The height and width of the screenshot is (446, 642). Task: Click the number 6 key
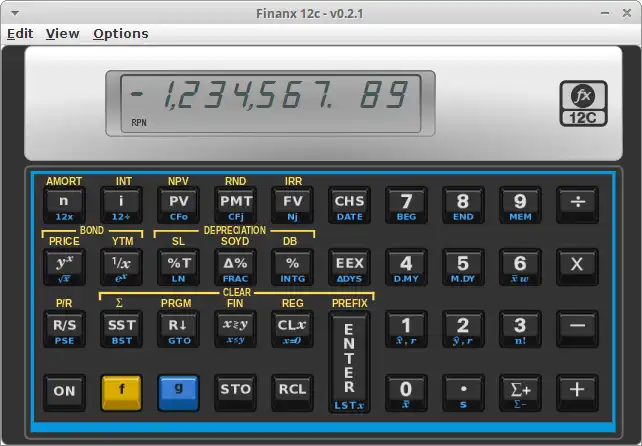click(x=520, y=267)
